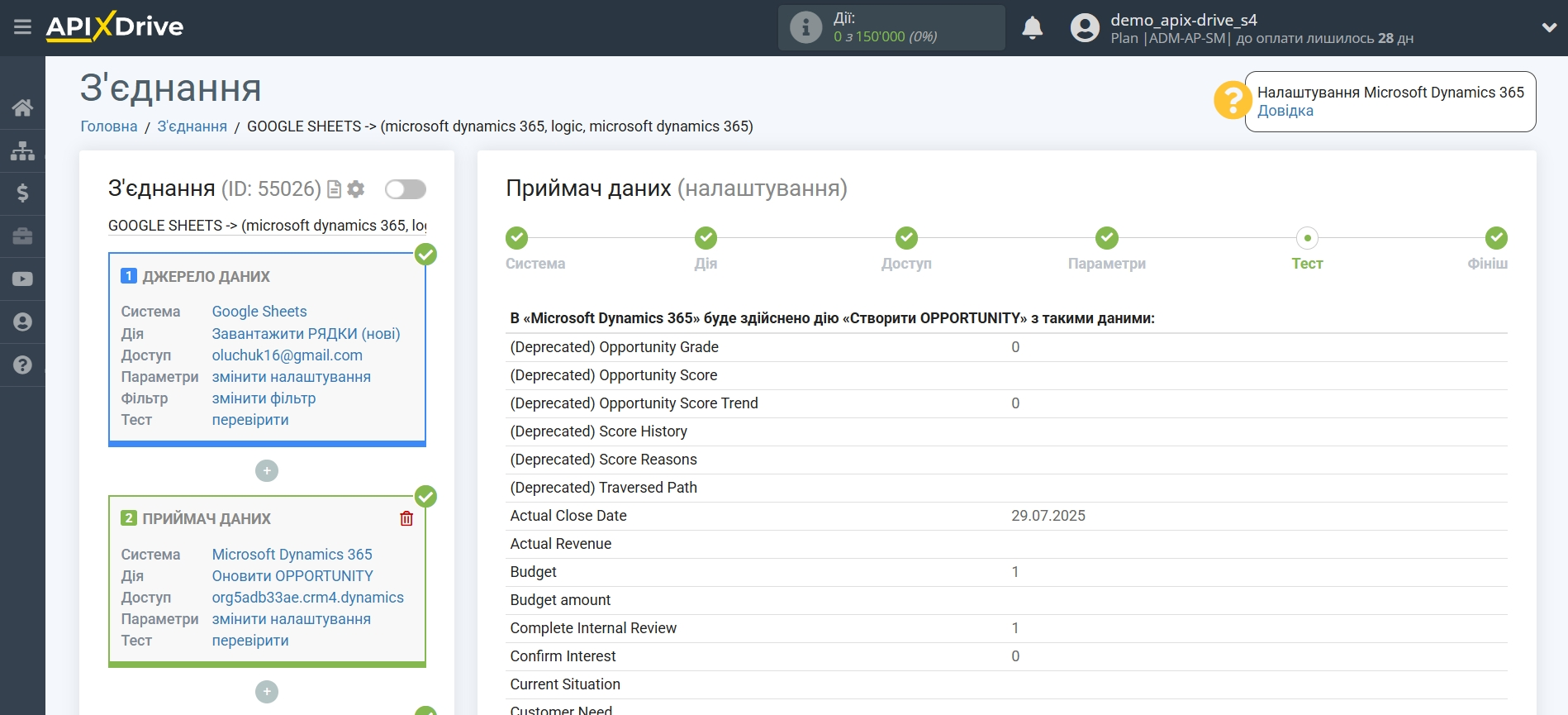Click the actions info icon

[x=805, y=27]
